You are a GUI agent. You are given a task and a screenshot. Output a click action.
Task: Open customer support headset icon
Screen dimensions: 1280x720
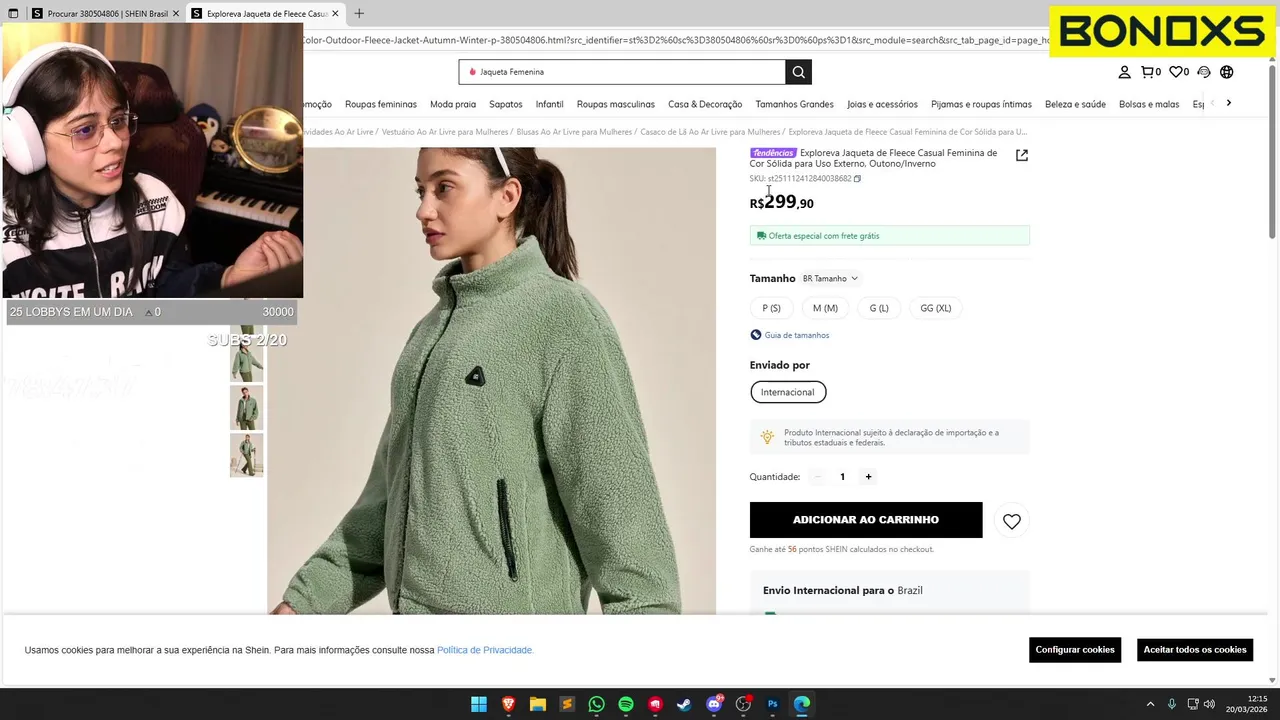coord(1204,72)
